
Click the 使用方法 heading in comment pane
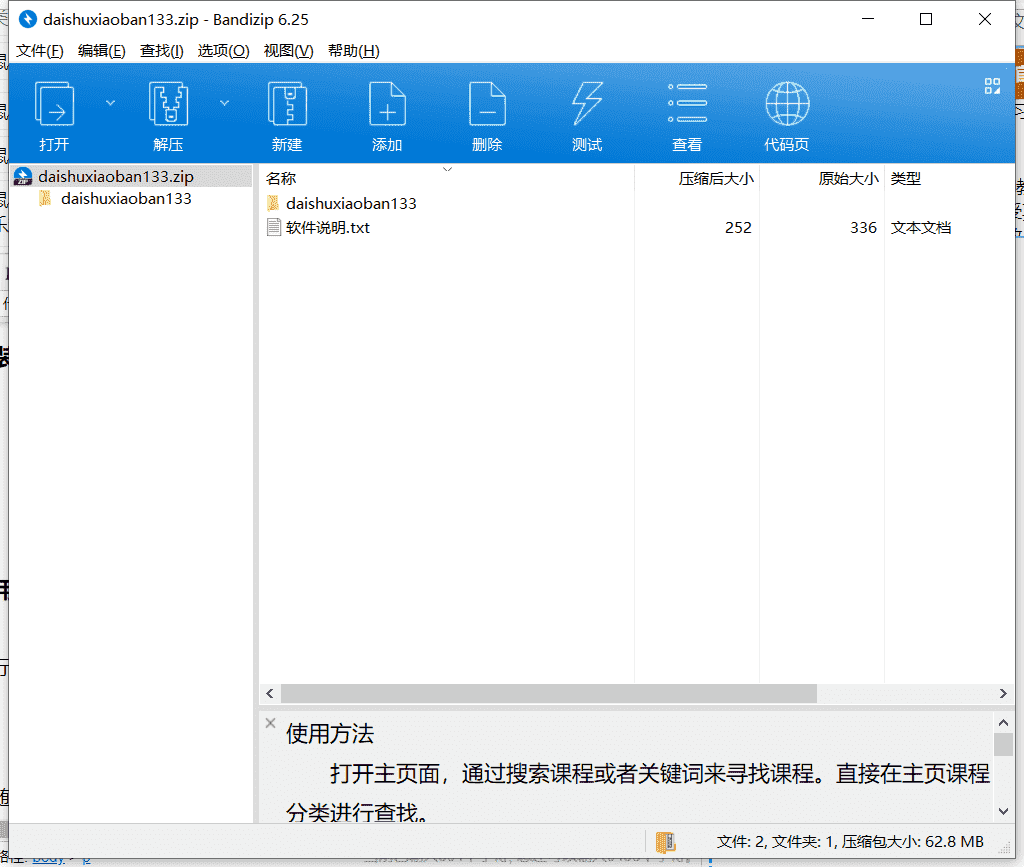[330, 734]
